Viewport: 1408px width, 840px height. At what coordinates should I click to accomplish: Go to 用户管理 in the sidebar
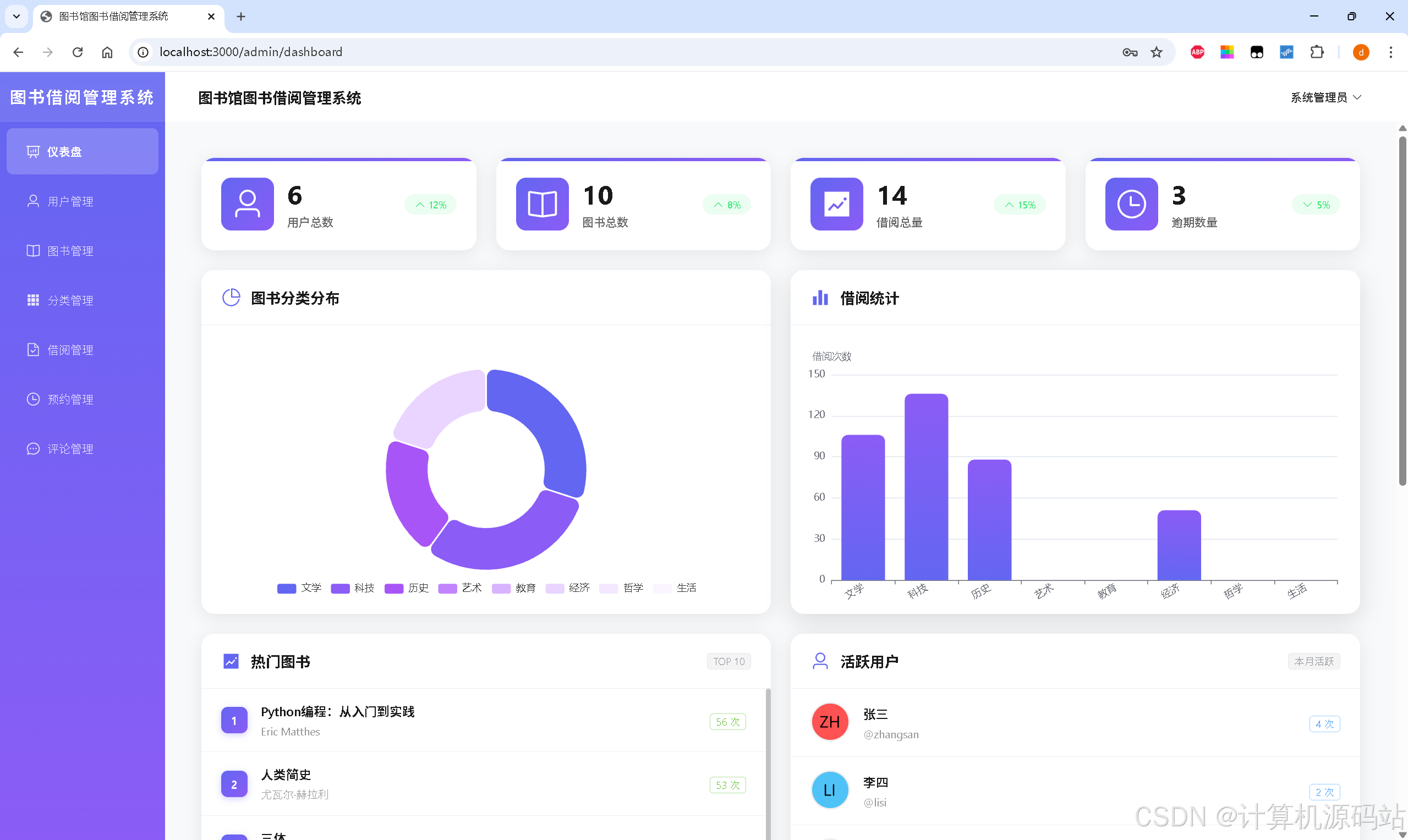click(x=70, y=201)
